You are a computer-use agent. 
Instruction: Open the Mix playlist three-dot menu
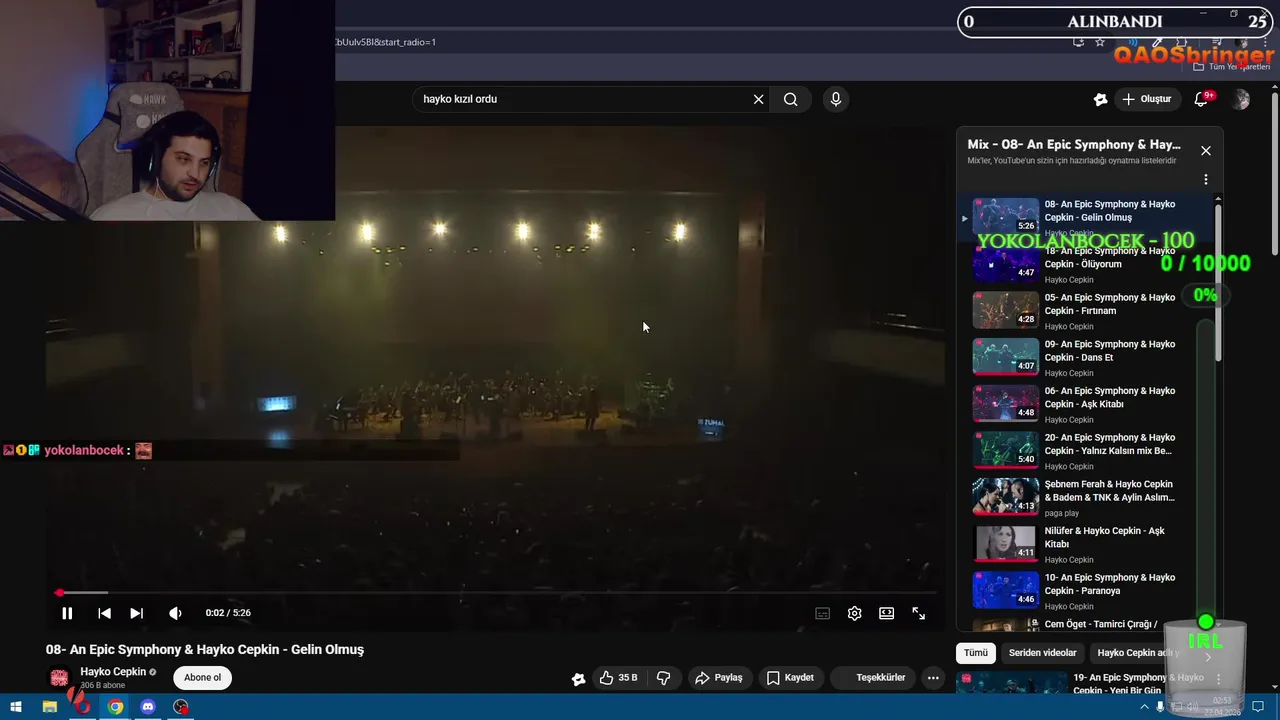pos(1205,179)
